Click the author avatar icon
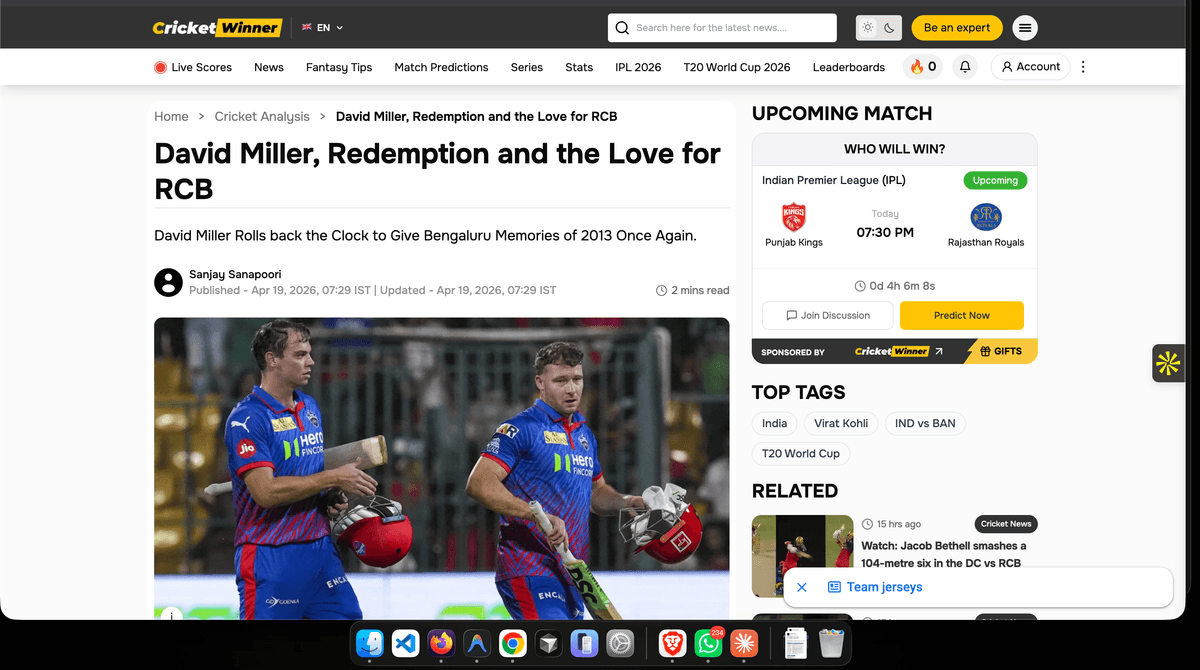This screenshot has width=1200, height=670. coord(168,282)
